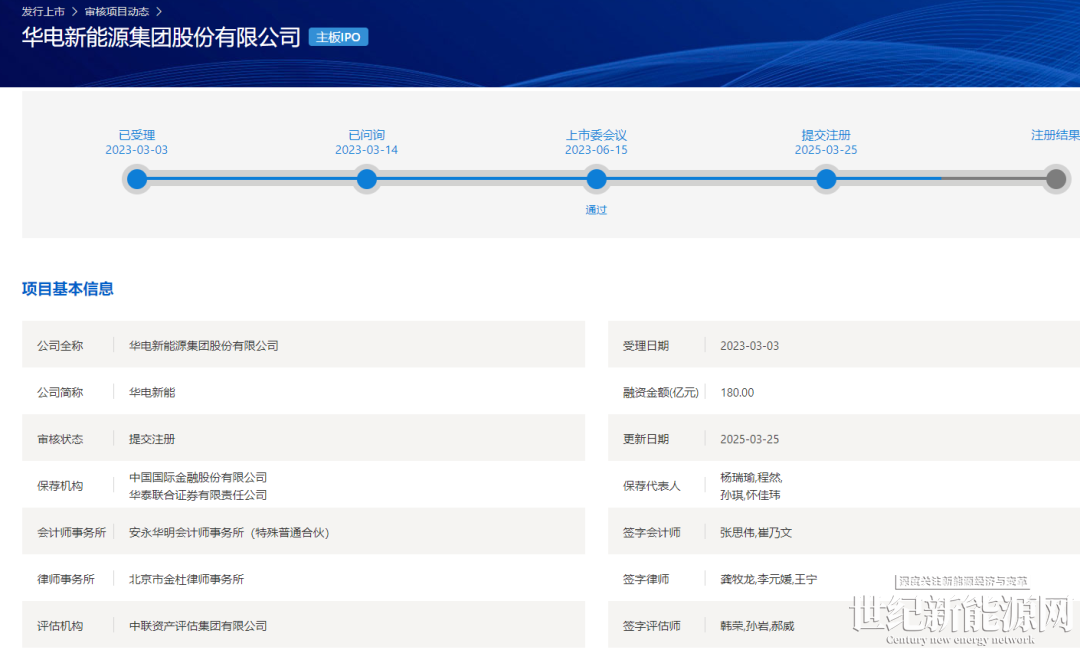Open the 发行上市 breadcrumb link

(x=43, y=12)
